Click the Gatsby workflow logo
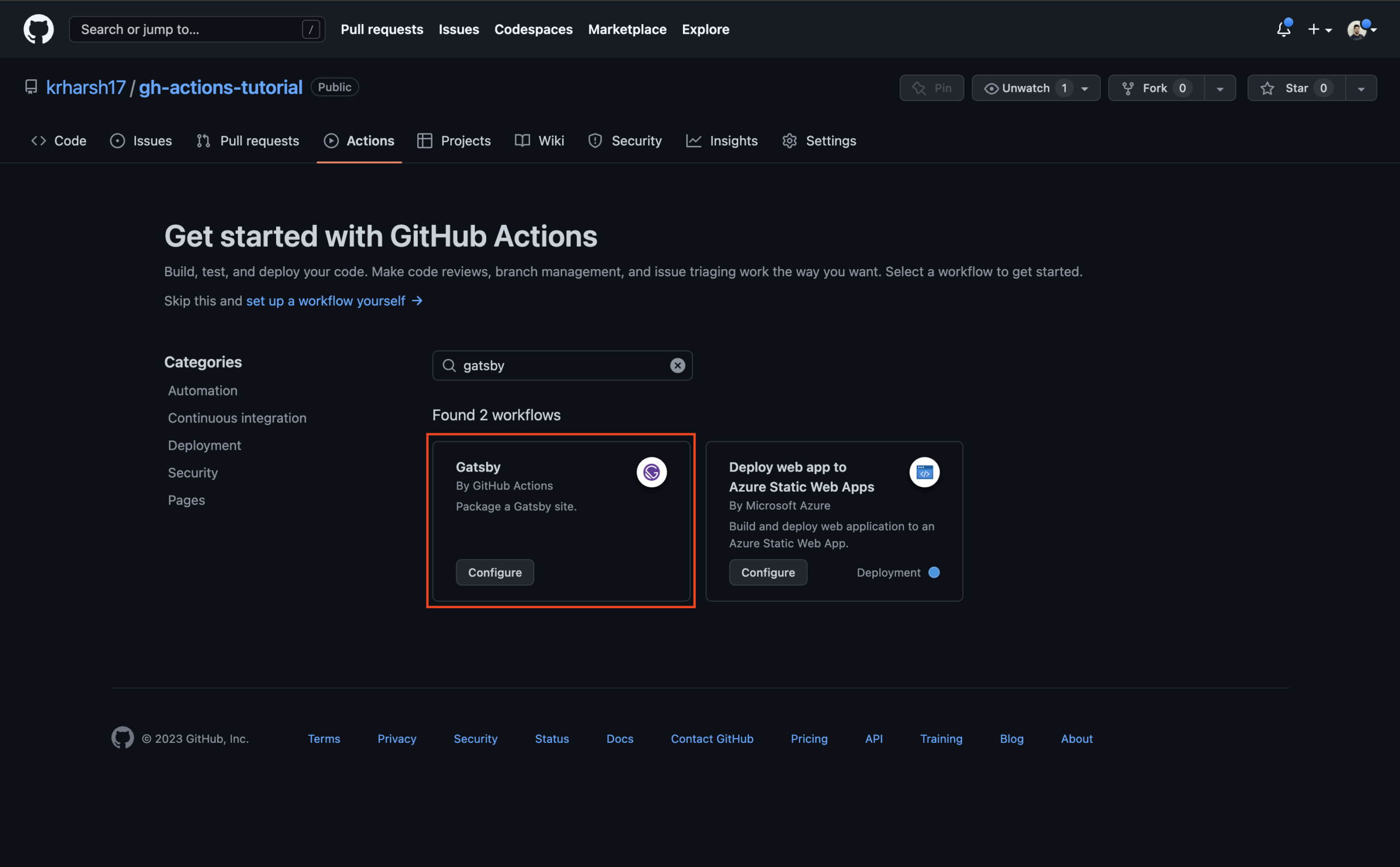 tap(651, 472)
